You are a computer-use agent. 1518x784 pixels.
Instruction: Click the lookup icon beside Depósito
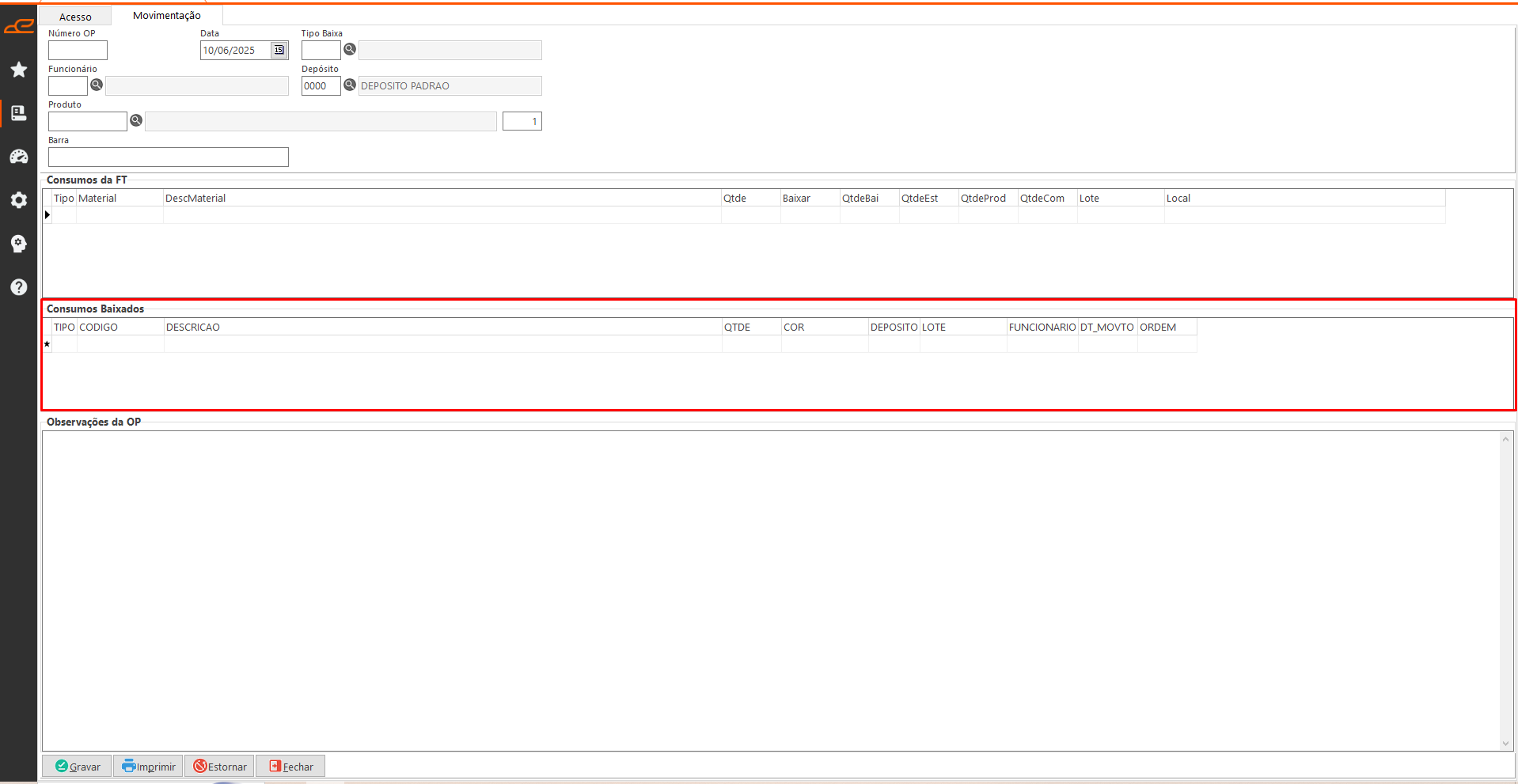tap(350, 85)
